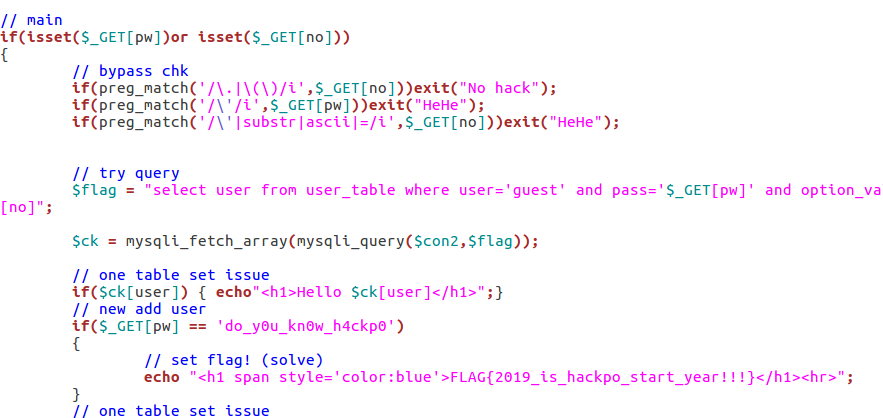Click 'isset($_GET[no])' in the if condition
This screenshot has width=883, height=418.
tap(271, 38)
